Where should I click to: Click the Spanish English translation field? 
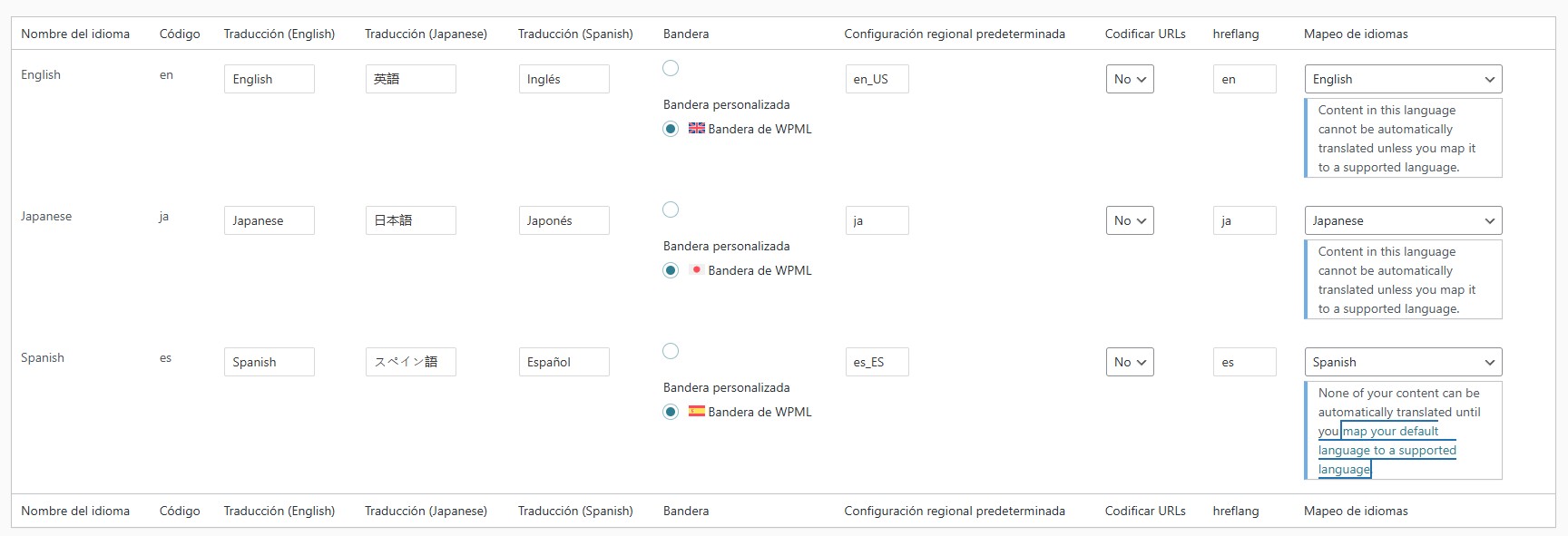click(269, 362)
